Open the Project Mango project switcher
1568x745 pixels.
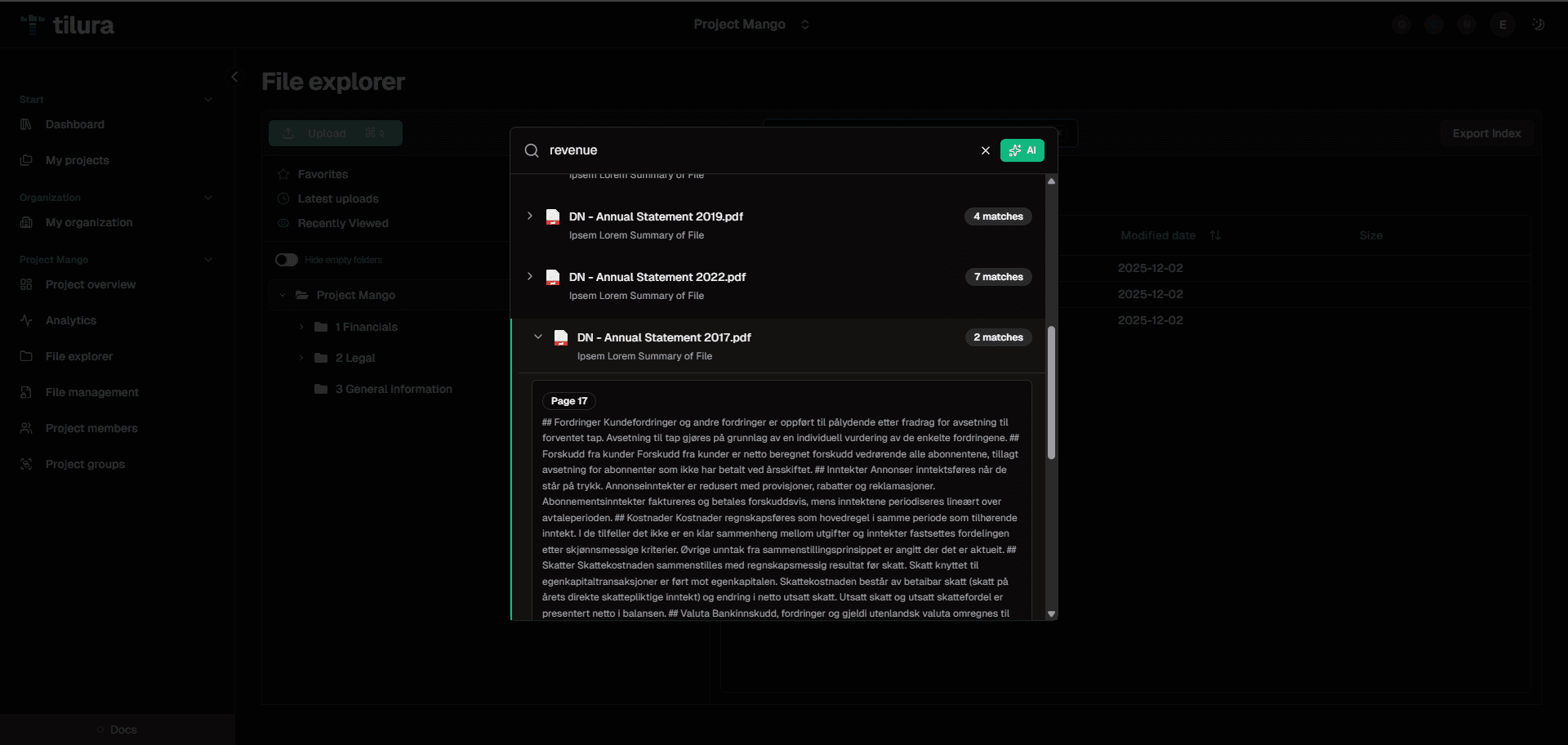click(751, 25)
